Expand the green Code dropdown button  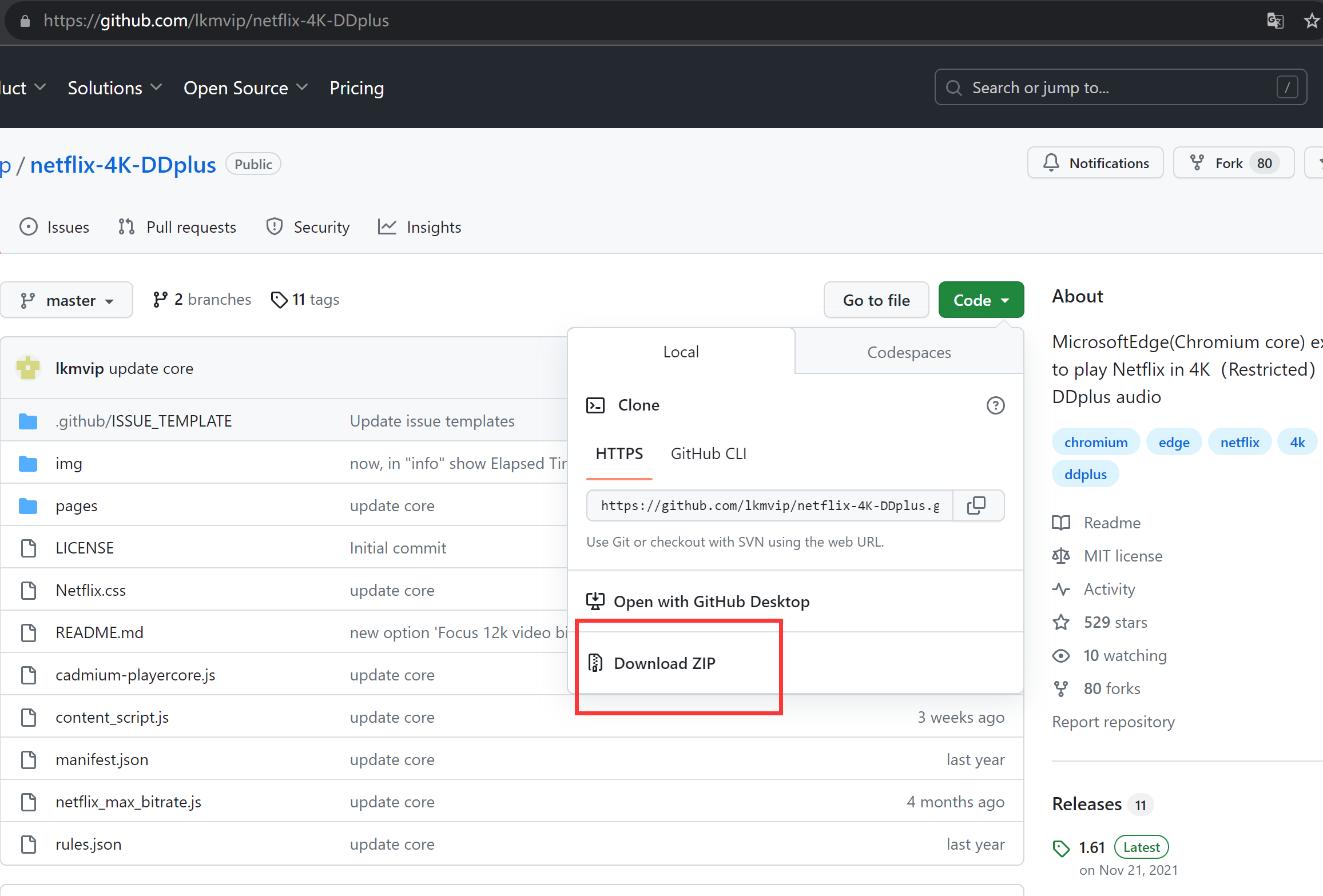click(x=981, y=300)
